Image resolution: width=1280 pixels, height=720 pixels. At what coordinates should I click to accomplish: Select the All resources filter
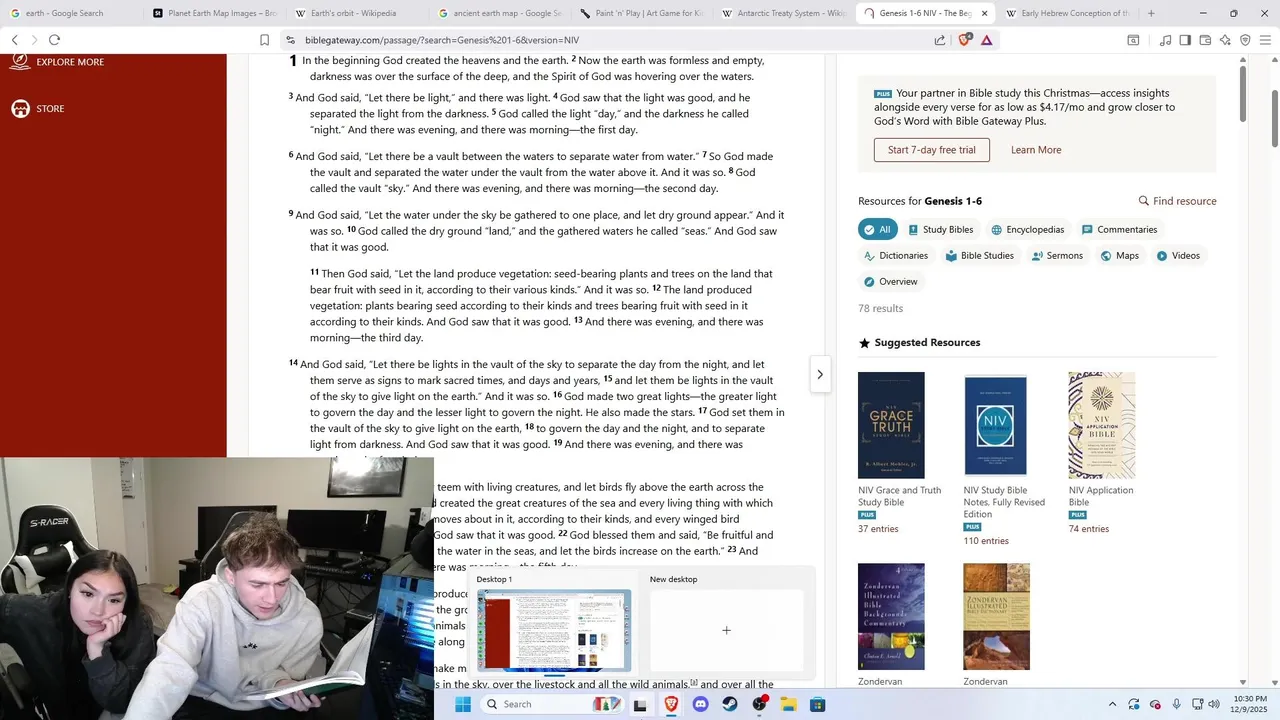[x=877, y=230]
